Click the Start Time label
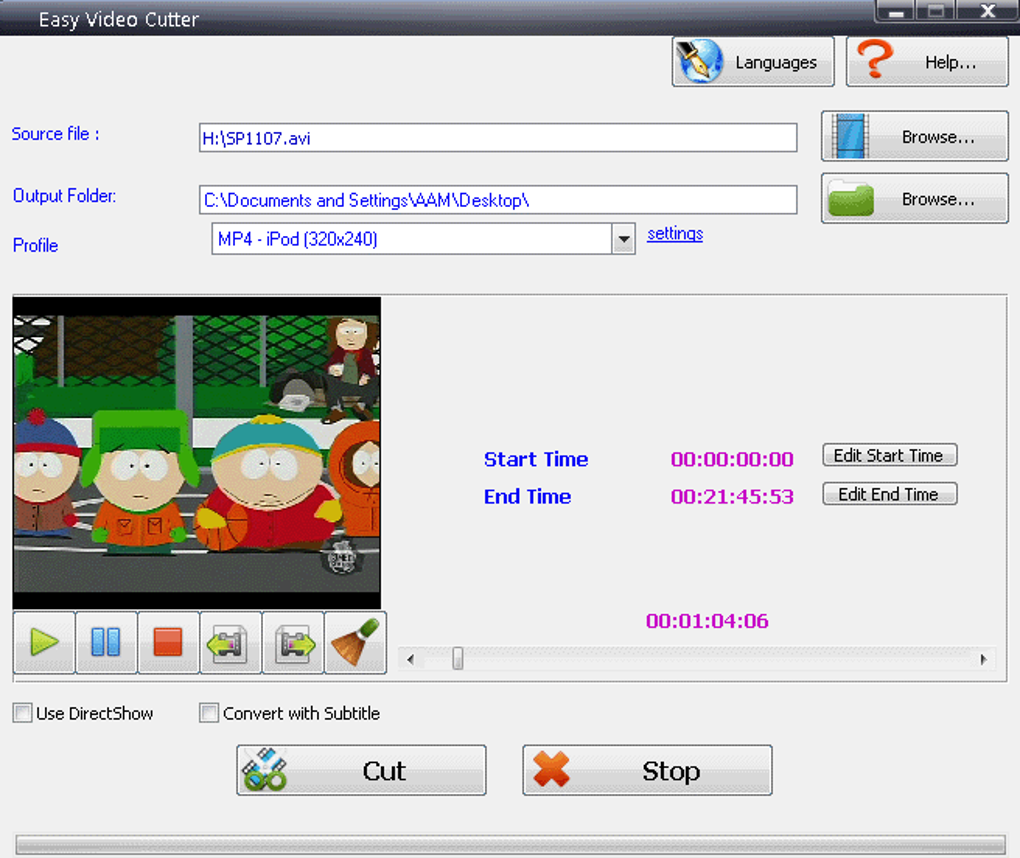This screenshot has width=1020, height=858. (536, 459)
